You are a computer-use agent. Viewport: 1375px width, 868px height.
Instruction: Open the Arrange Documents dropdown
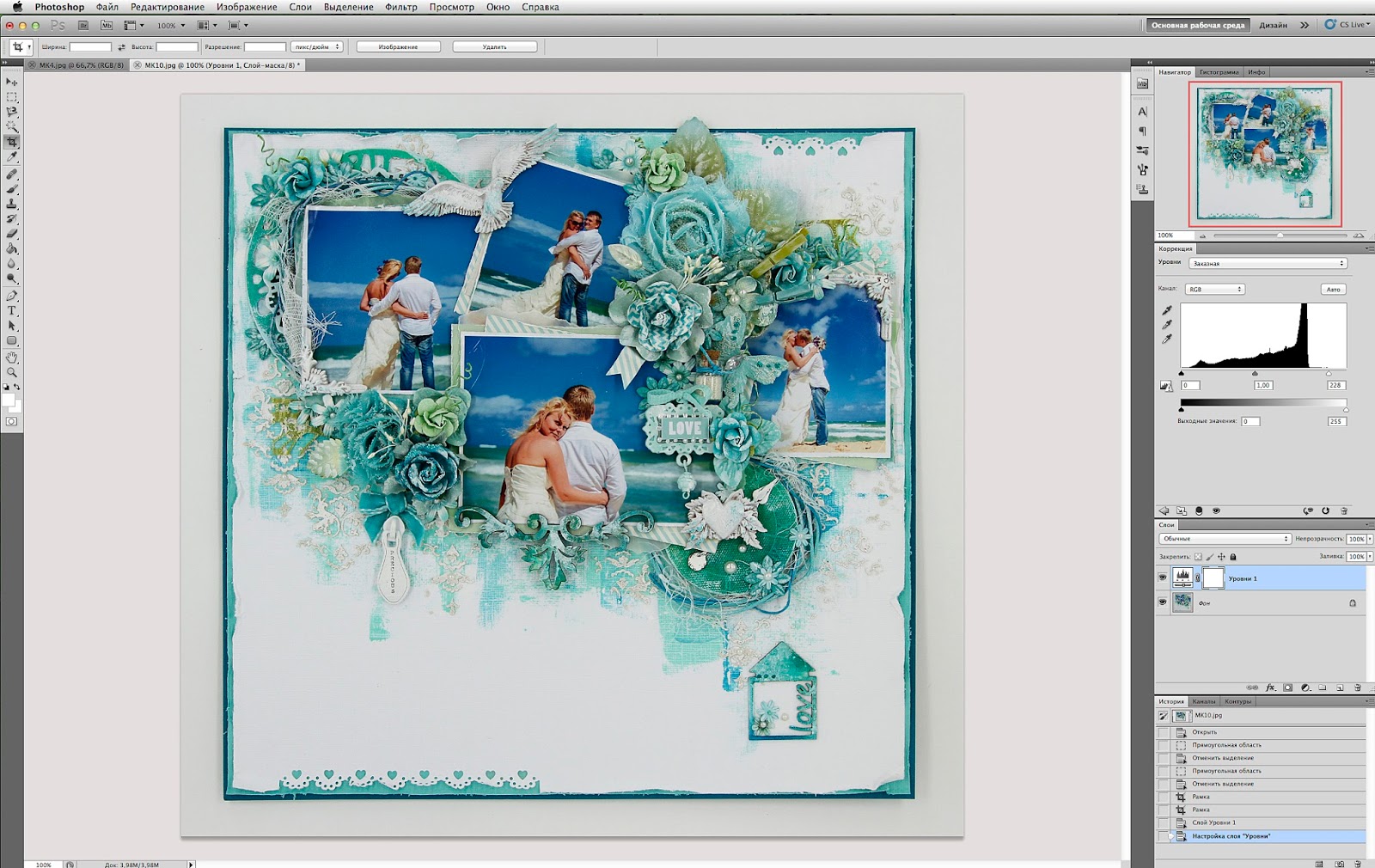pos(206,26)
